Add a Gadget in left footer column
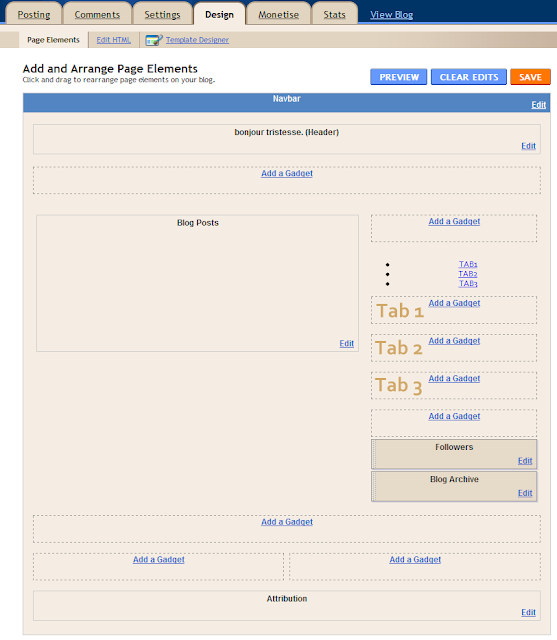The image size is (557, 640). 159,559
